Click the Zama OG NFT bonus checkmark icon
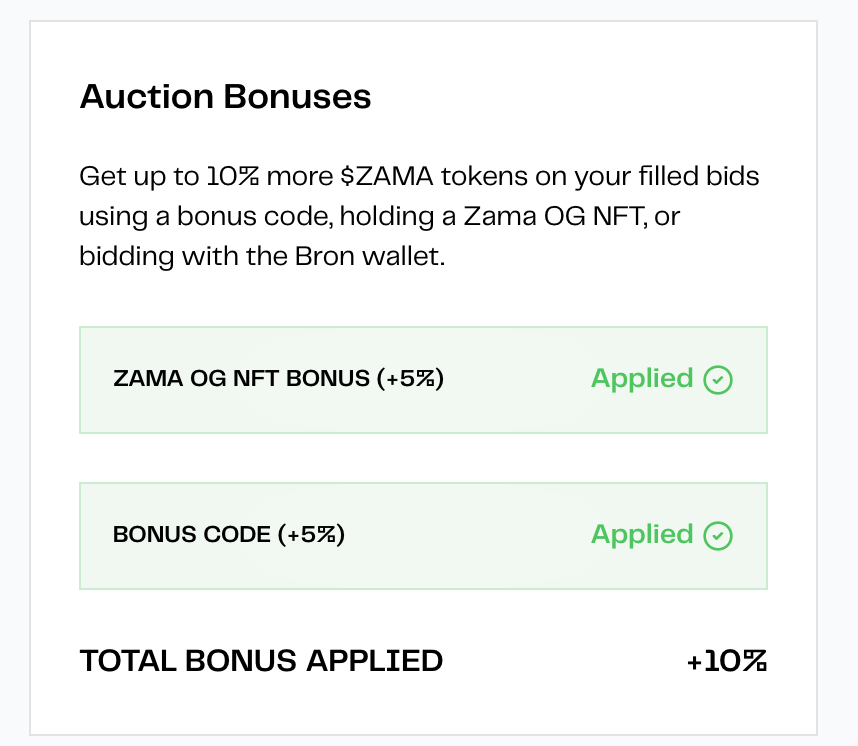 pyautogui.click(x=718, y=379)
